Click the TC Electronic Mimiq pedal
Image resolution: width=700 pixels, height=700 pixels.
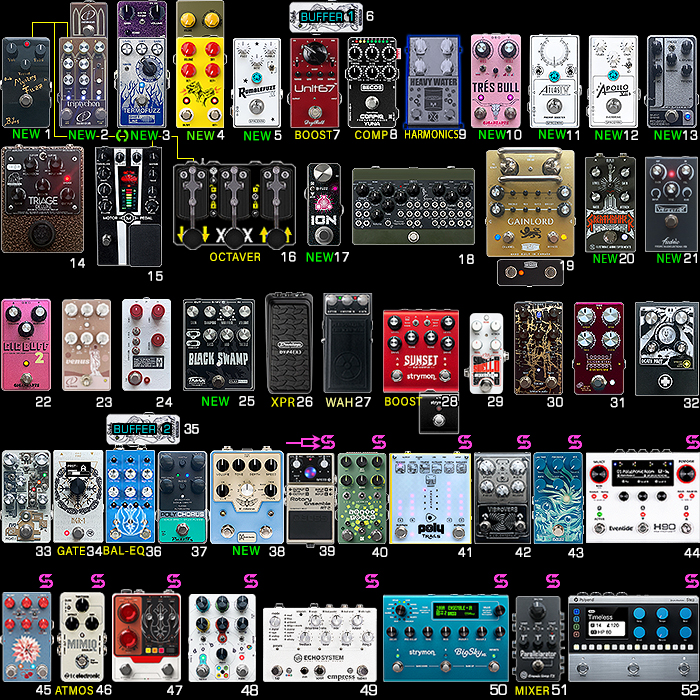82,637
